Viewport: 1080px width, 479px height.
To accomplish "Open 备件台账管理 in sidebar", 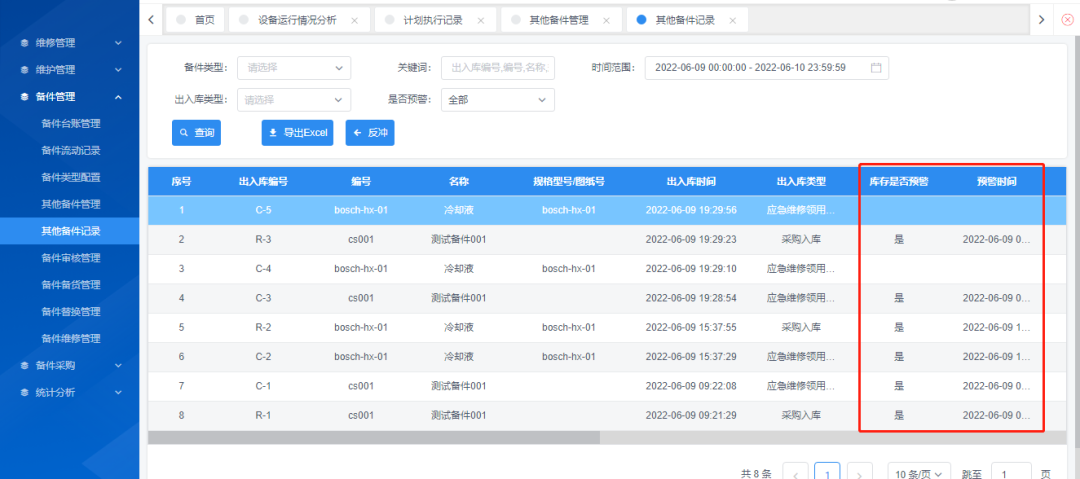I will [71, 123].
